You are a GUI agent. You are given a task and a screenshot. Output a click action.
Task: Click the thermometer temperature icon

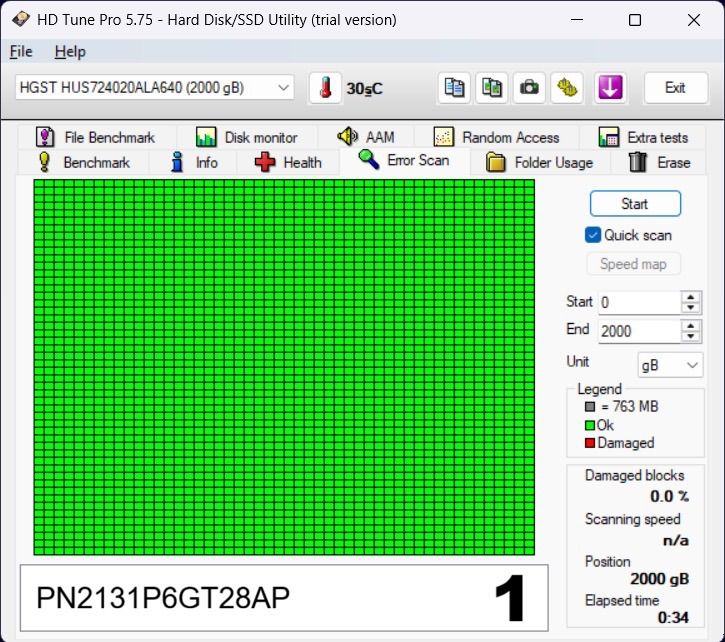326,88
